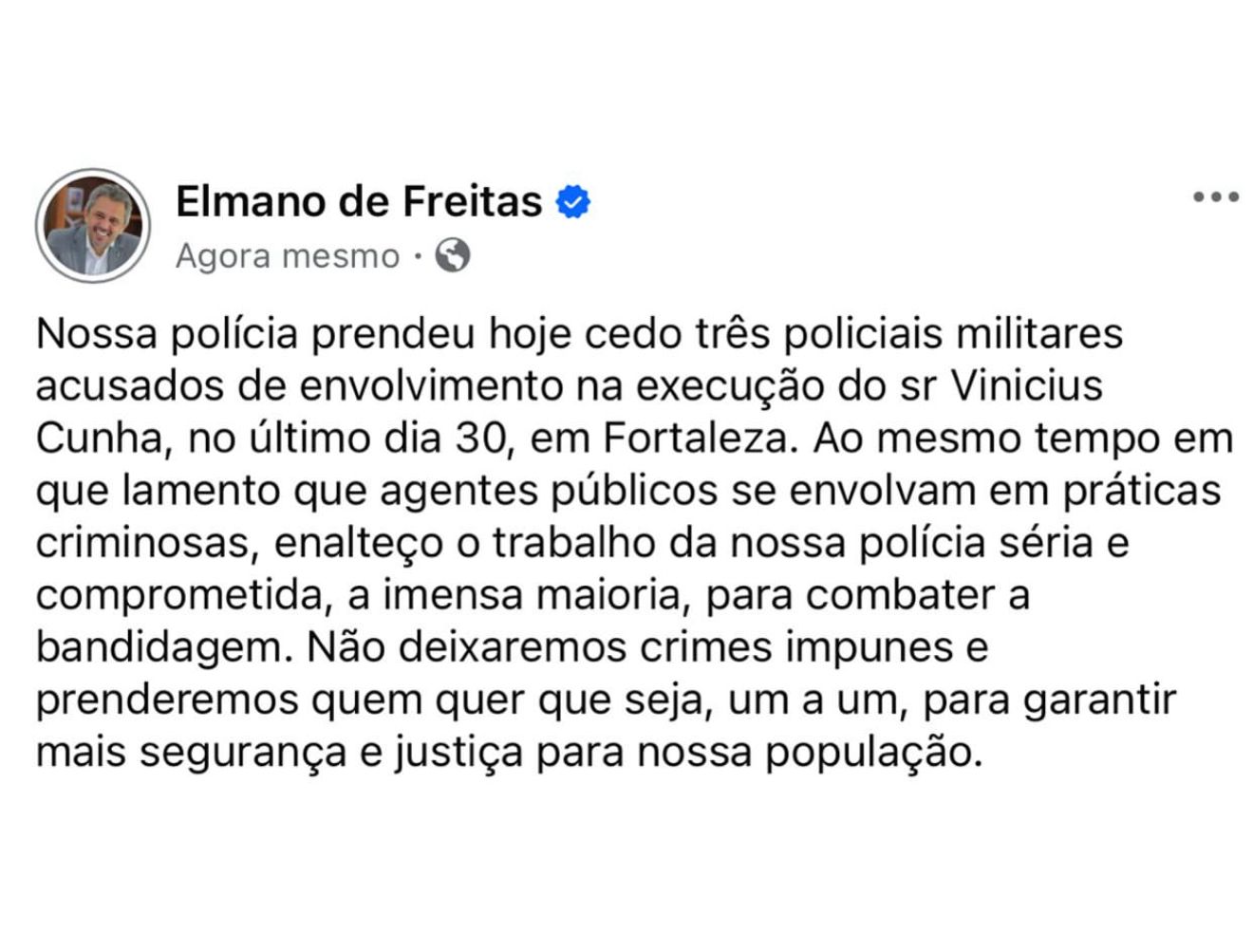1253x952 pixels.
Task: Click the name 'Vinicius' in the post text
Action: pyautogui.click(x=1026, y=385)
